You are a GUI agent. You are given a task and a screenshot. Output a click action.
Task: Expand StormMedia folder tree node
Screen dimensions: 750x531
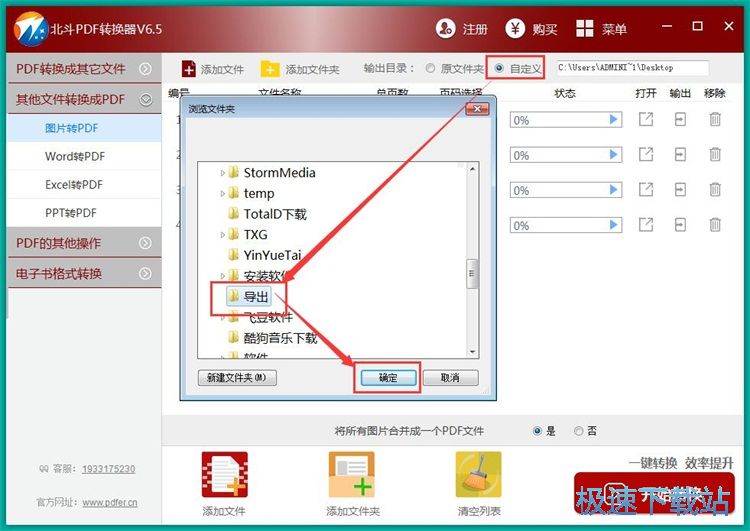tap(222, 173)
